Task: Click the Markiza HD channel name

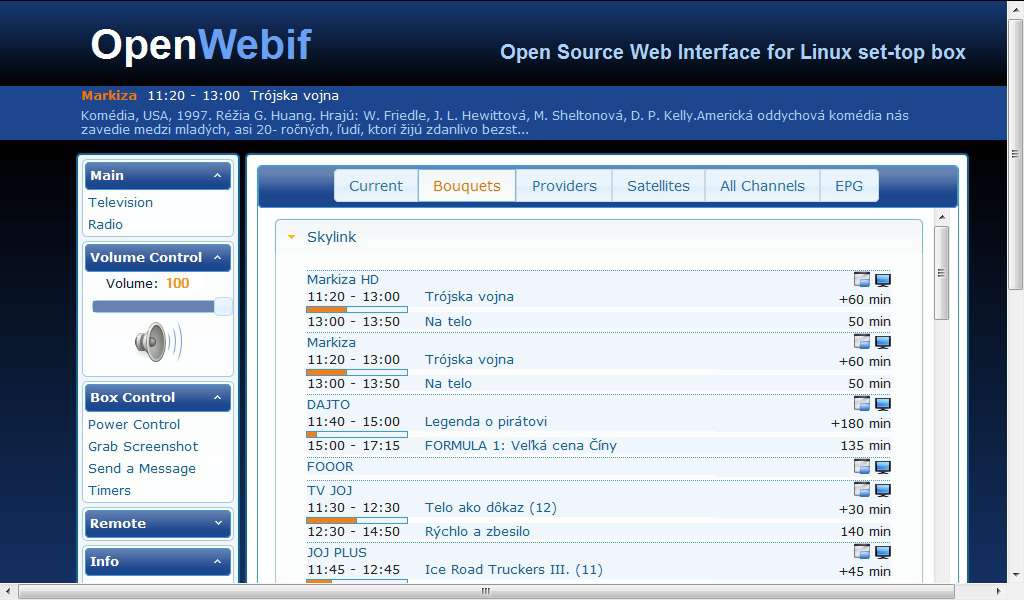Action: point(343,280)
